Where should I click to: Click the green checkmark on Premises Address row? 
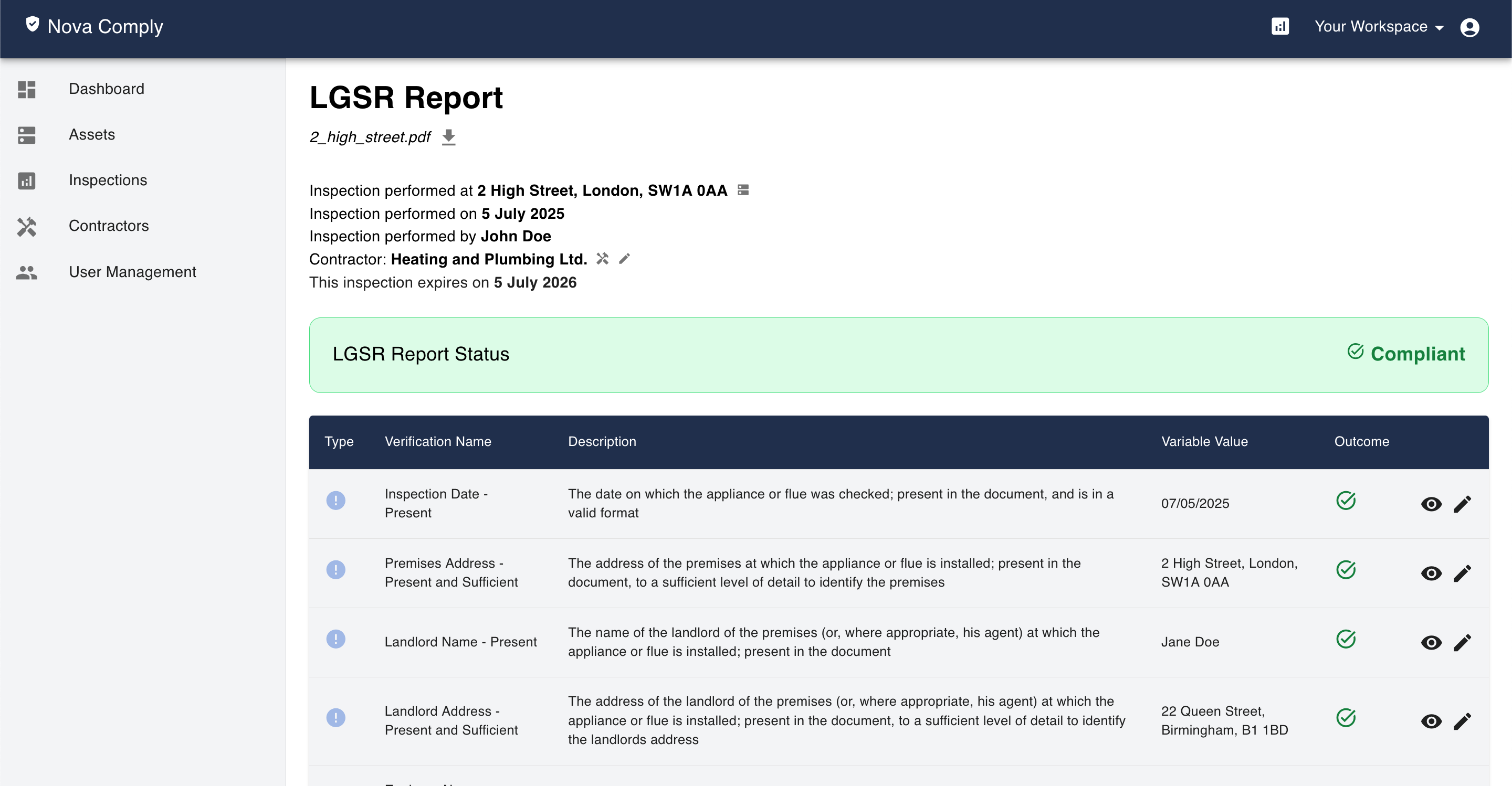[1346, 569]
